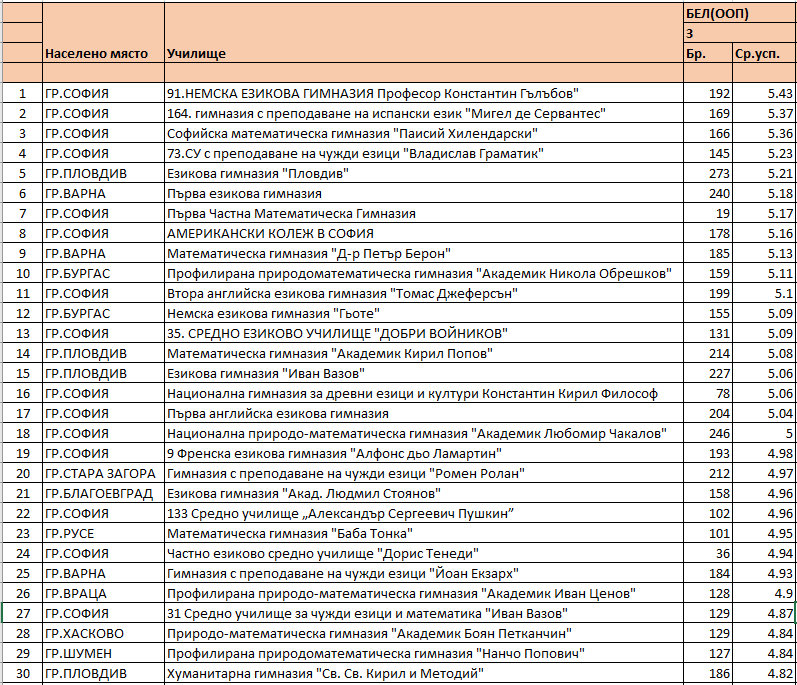797x685 pixels.
Task: Select the cell with average score 5.43
Action: click(x=763, y=93)
